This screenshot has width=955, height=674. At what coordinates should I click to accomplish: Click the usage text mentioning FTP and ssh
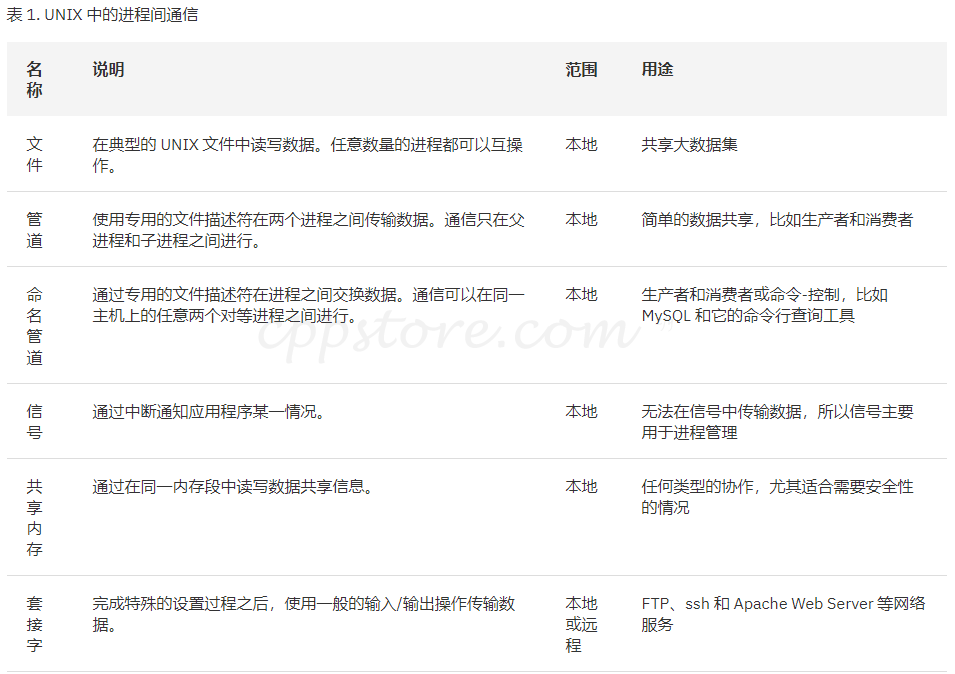tap(783, 614)
